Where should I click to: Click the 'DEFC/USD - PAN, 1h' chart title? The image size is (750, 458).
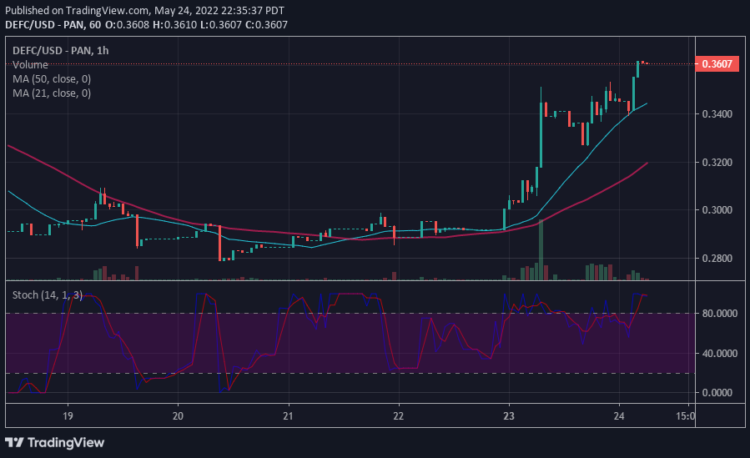[x=61, y=51]
